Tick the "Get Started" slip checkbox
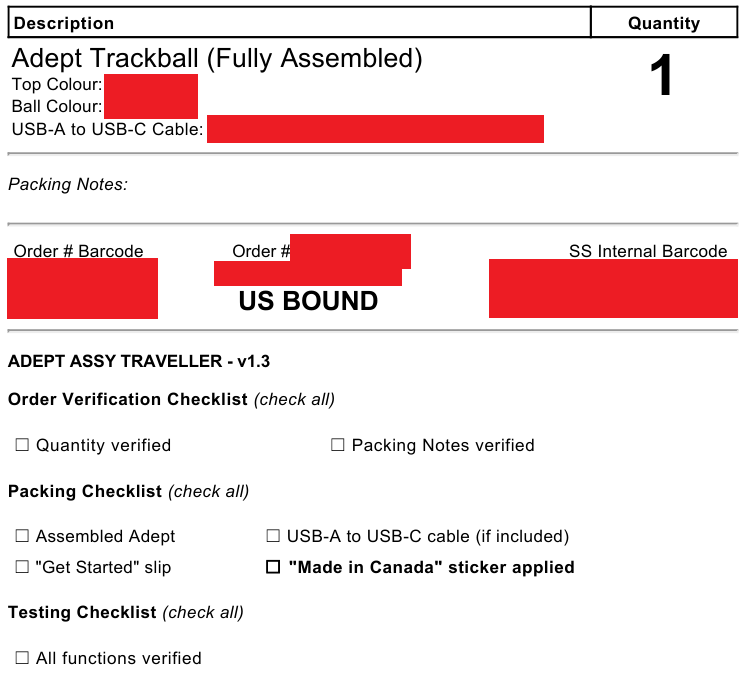This screenshot has width=746, height=675. tap(22, 567)
